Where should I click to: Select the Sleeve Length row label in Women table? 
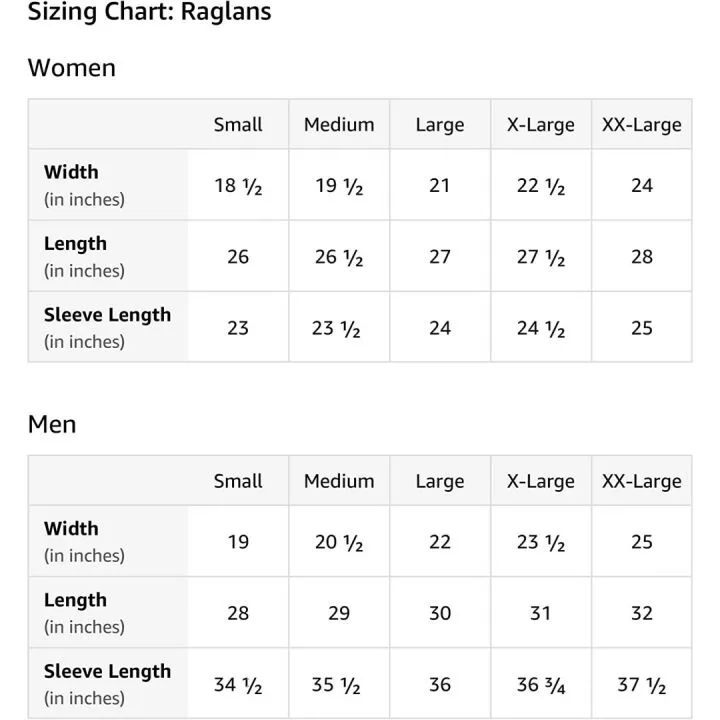(107, 315)
